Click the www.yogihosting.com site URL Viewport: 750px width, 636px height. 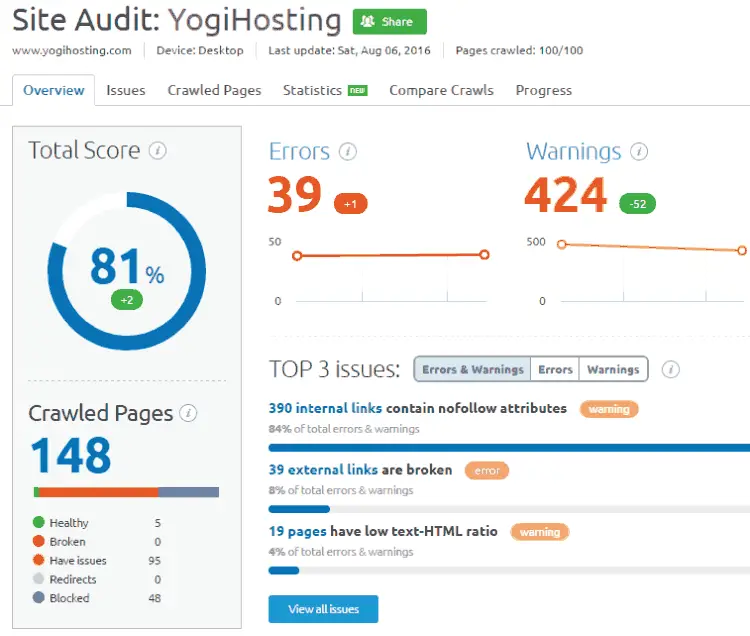(72, 50)
